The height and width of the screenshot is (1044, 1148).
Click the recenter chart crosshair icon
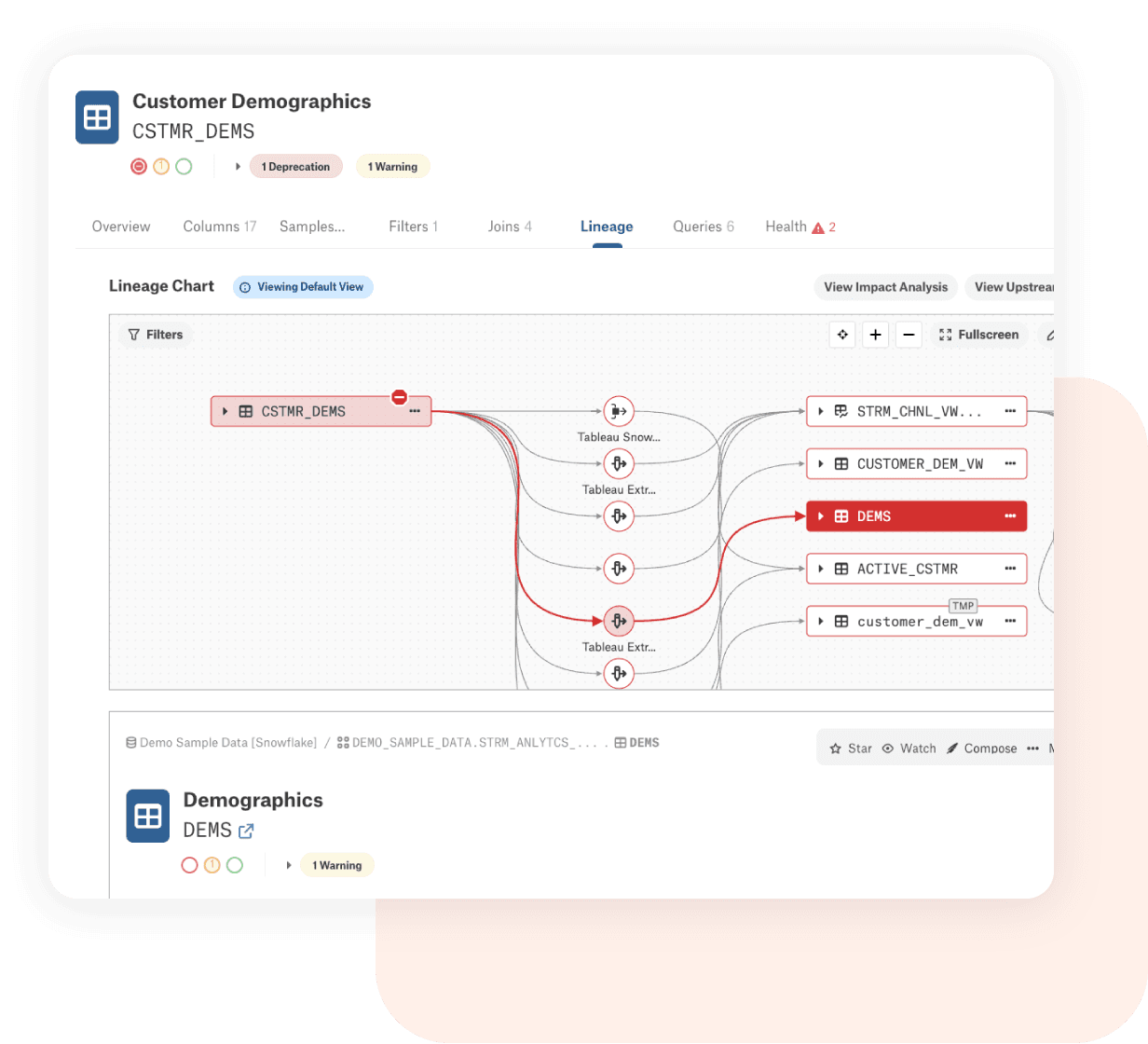(842, 335)
